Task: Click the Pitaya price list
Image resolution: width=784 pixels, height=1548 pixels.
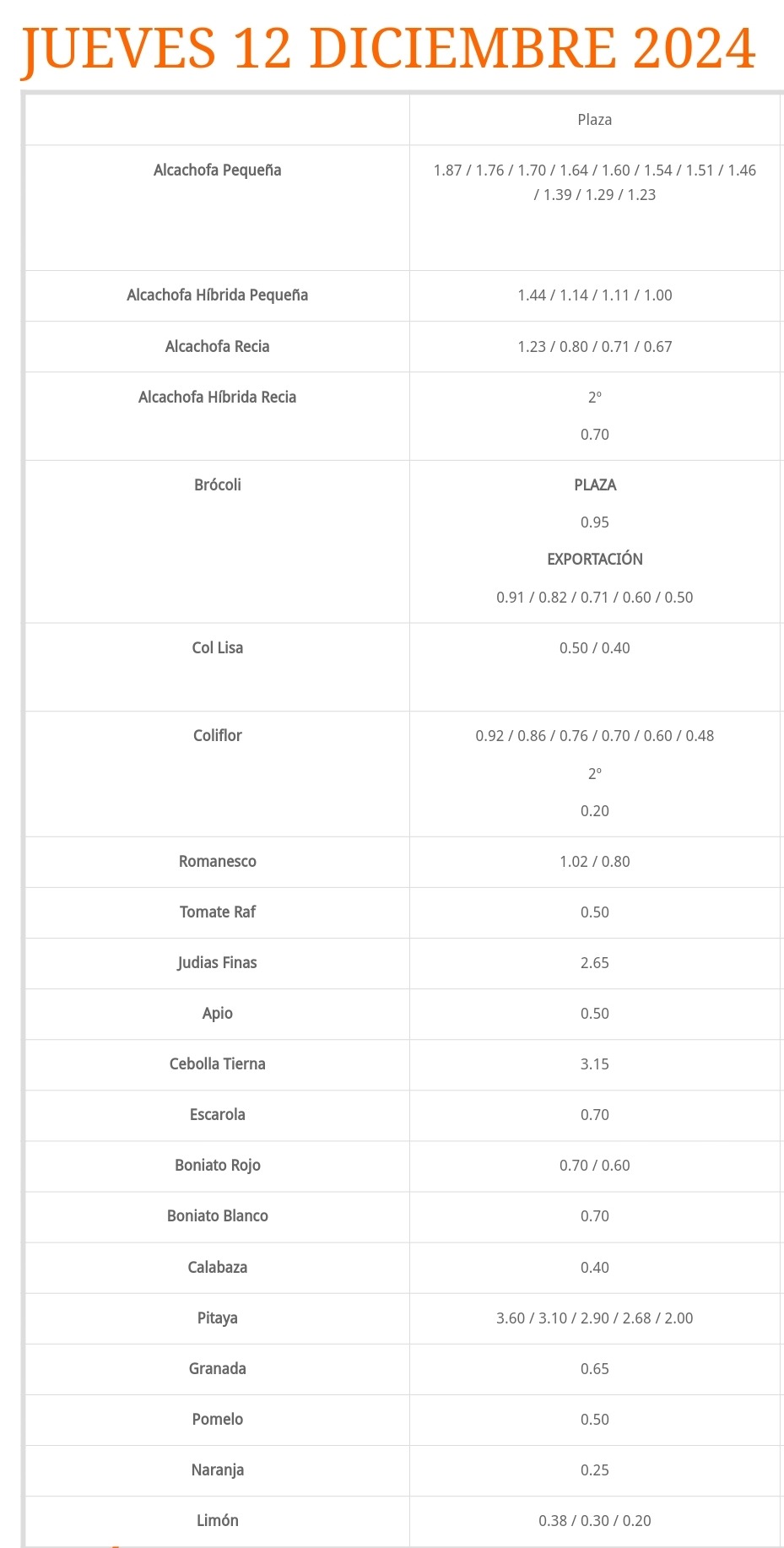Action: pos(595,1318)
